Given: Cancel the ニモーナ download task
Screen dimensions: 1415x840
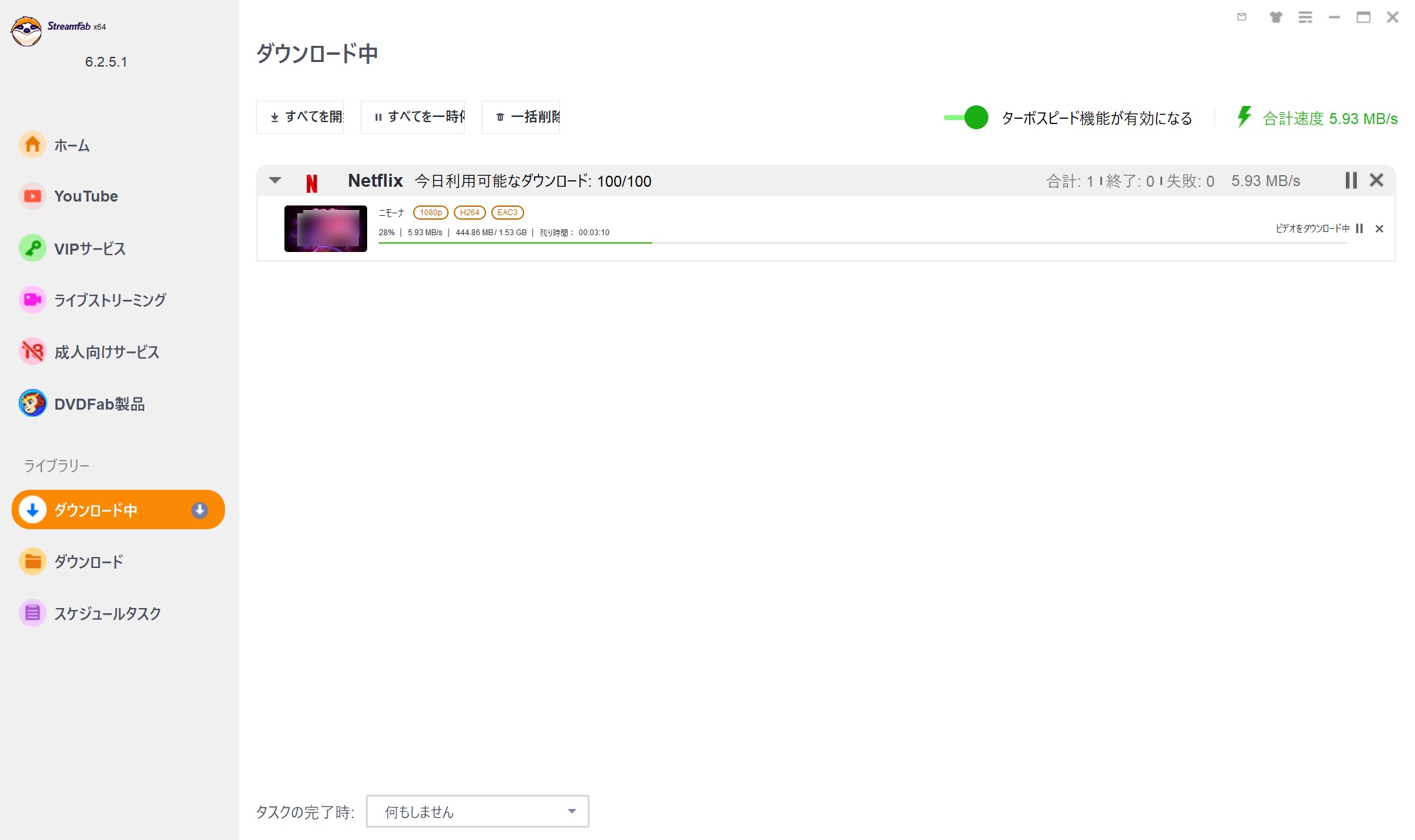Looking at the screenshot, I should point(1379,229).
